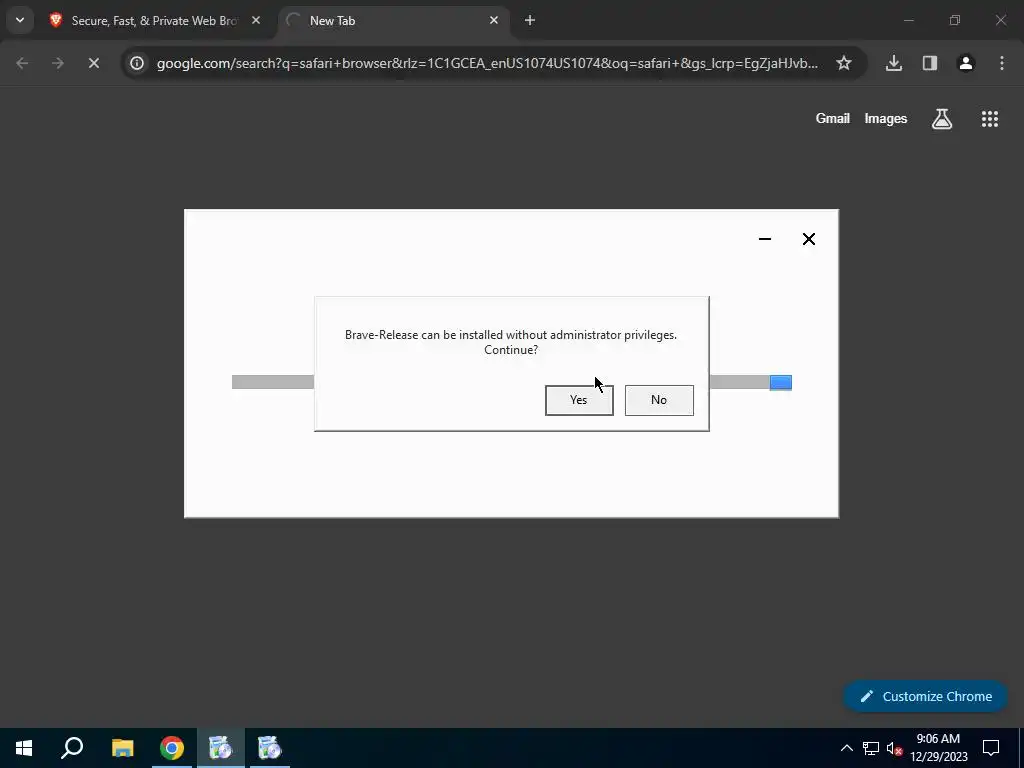The image size is (1024, 768).
Task: Close the Chrome window
Action: [x=1000, y=20]
